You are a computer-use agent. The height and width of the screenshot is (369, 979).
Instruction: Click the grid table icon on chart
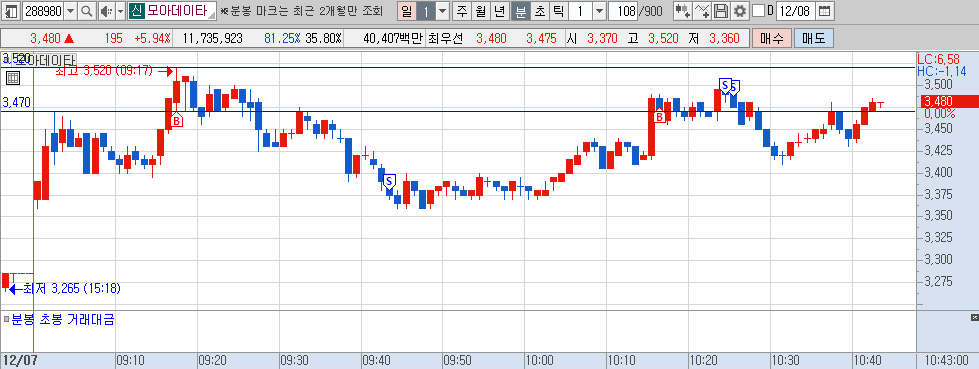12,78
